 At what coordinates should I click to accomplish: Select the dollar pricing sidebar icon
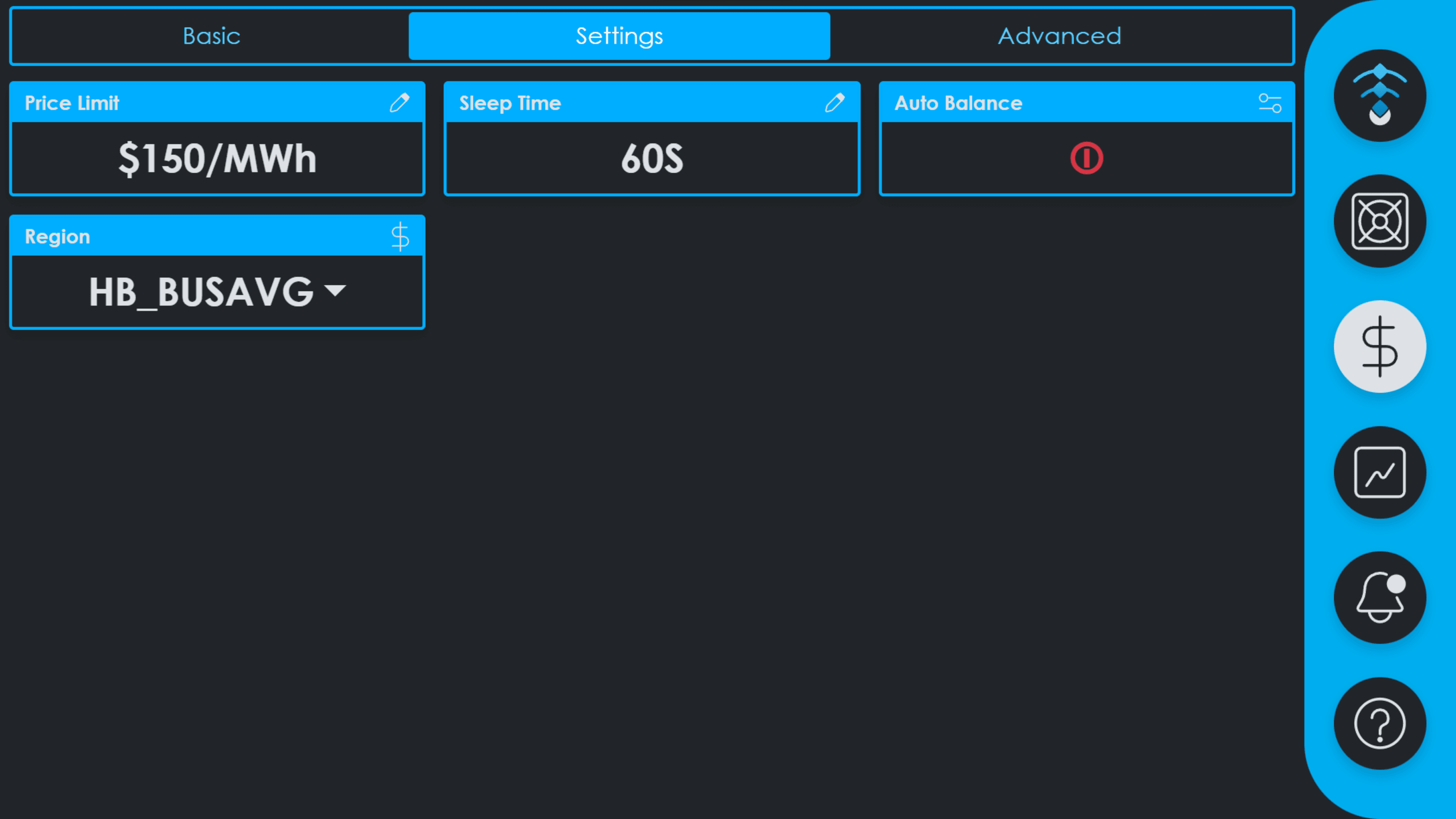(1379, 347)
